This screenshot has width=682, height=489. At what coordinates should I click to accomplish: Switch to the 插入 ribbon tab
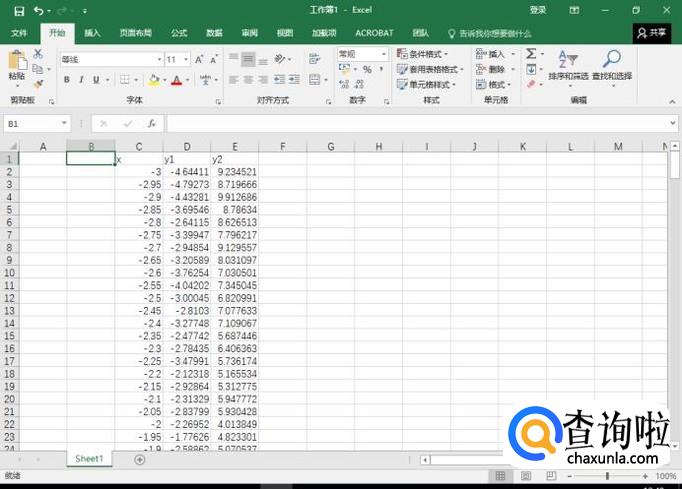pos(92,33)
